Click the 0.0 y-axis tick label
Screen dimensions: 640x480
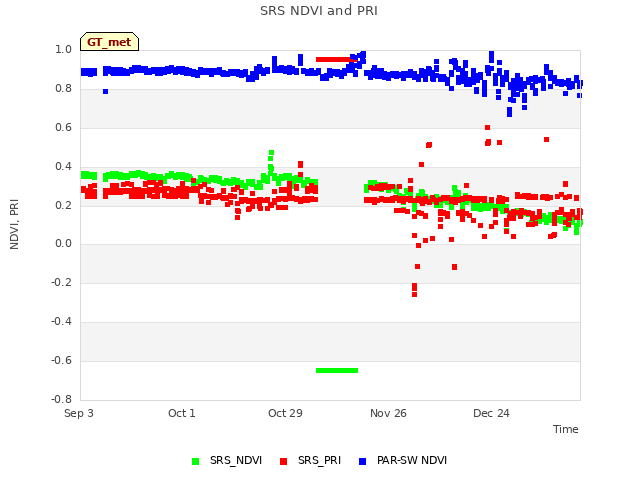tap(63, 244)
